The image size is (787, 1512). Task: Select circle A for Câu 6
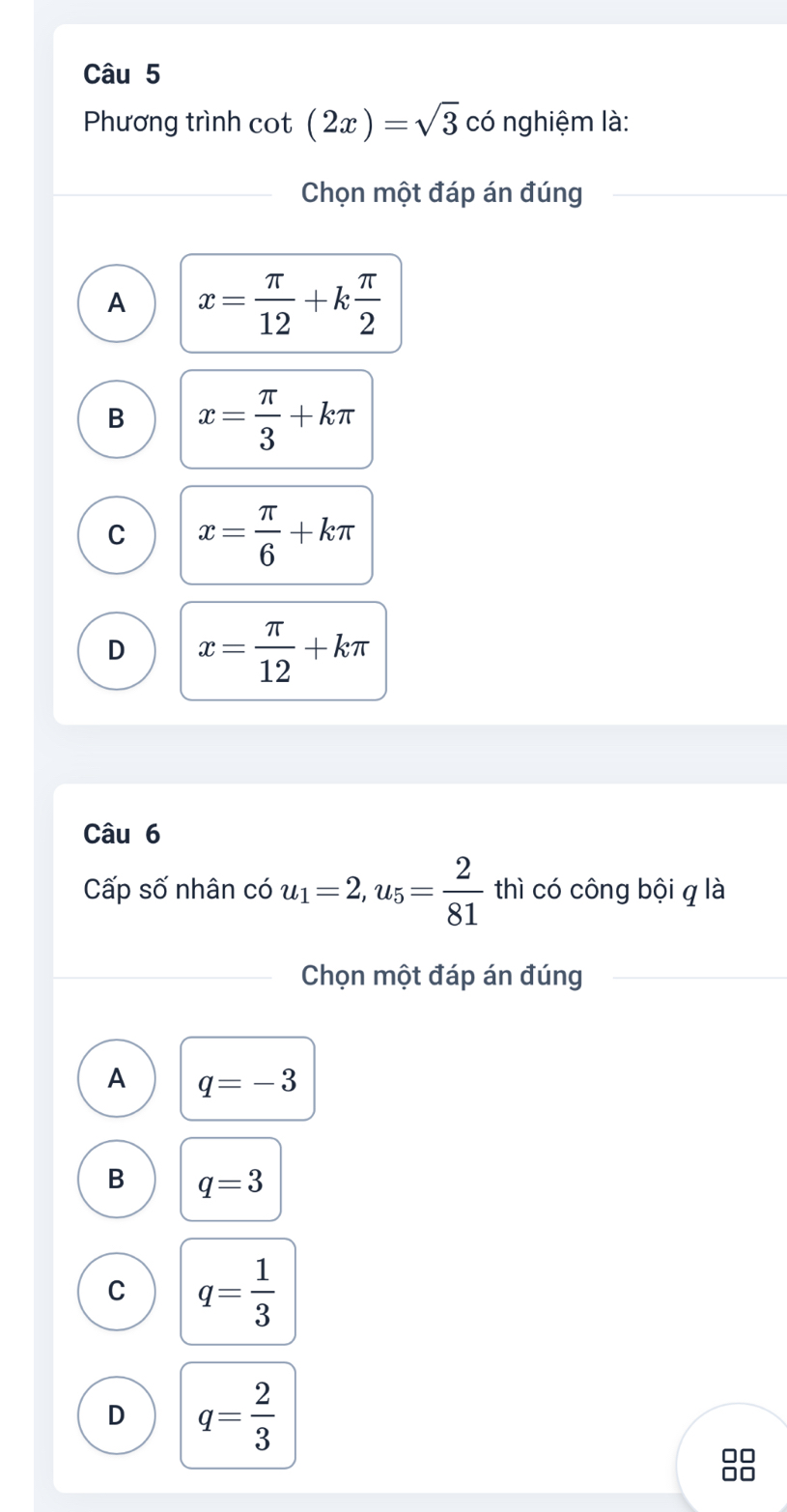pos(116,1079)
